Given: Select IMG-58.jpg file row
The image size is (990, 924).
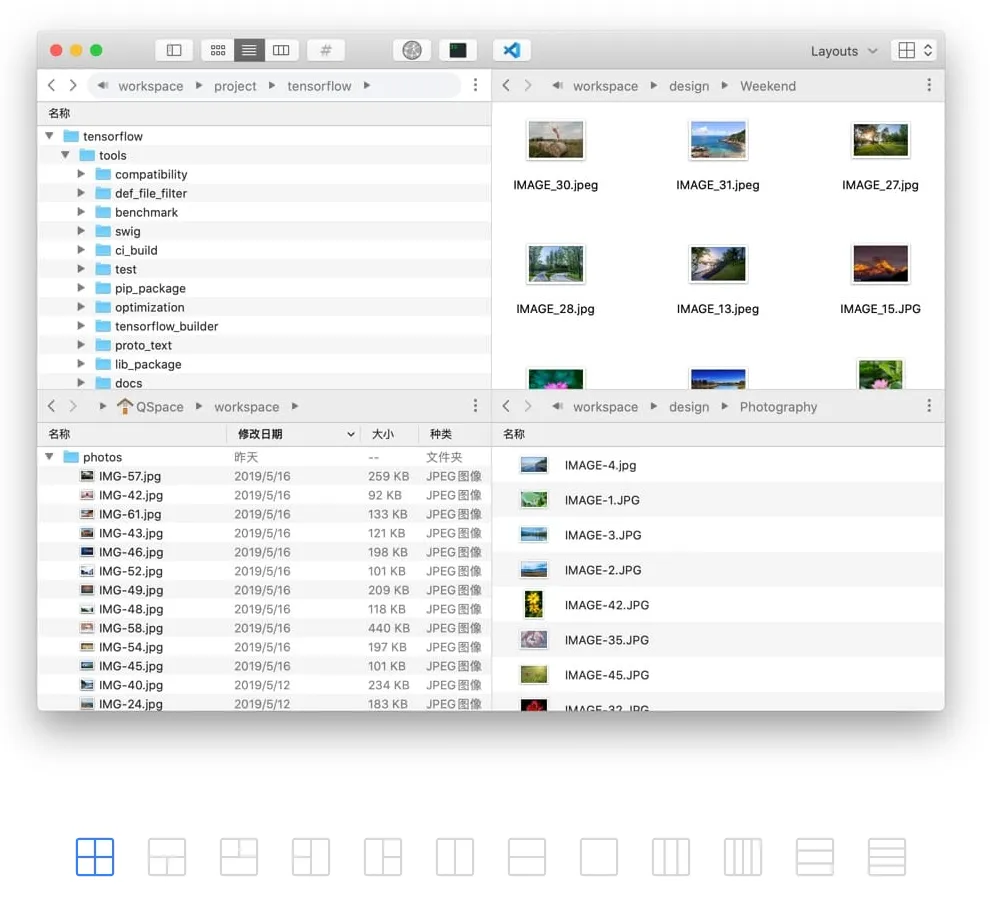Looking at the screenshot, I should 265,628.
